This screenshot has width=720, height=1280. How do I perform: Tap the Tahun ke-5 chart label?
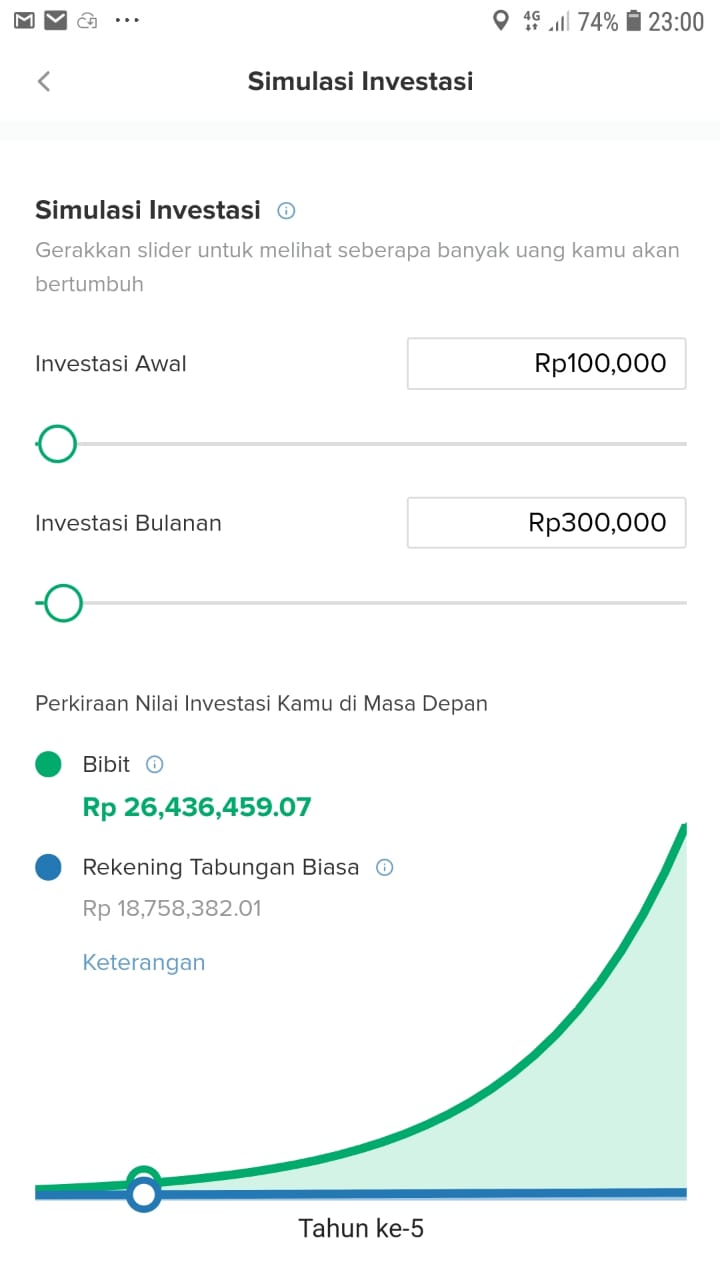[x=361, y=1228]
